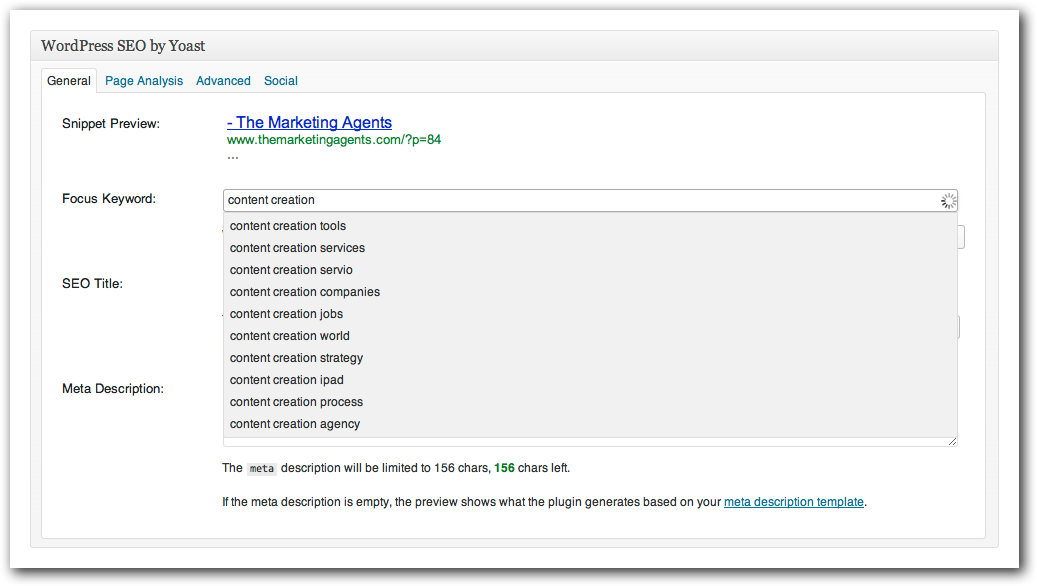Open the General tab

click(69, 81)
